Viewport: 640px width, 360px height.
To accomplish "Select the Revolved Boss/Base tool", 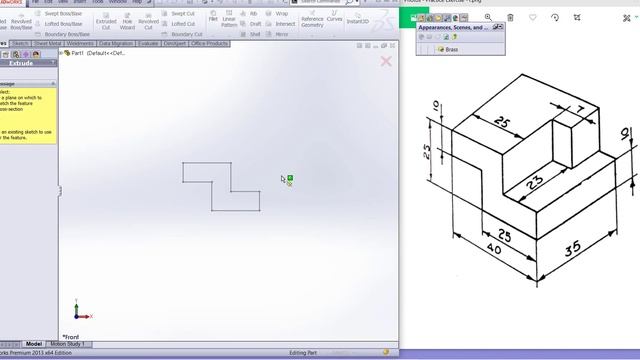I will [x=21, y=21].
